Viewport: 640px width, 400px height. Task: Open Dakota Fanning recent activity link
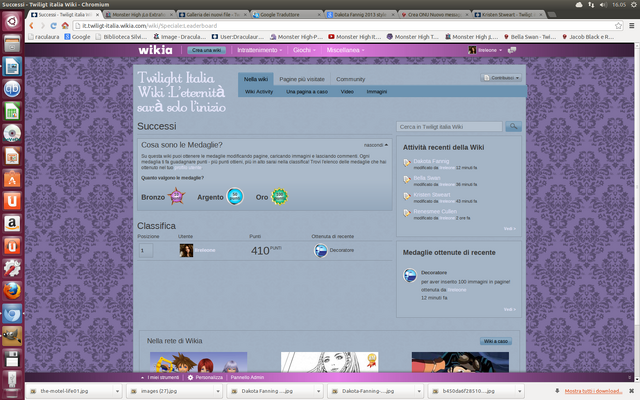point(431,161)
